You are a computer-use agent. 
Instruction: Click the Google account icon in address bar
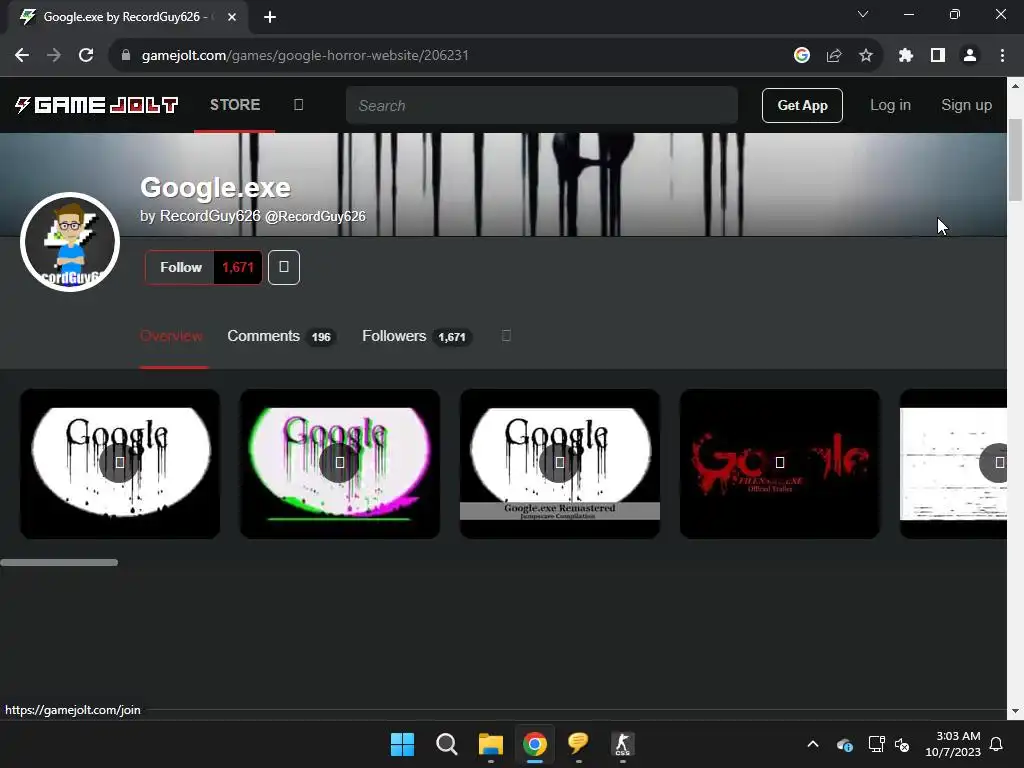[802, 55]
